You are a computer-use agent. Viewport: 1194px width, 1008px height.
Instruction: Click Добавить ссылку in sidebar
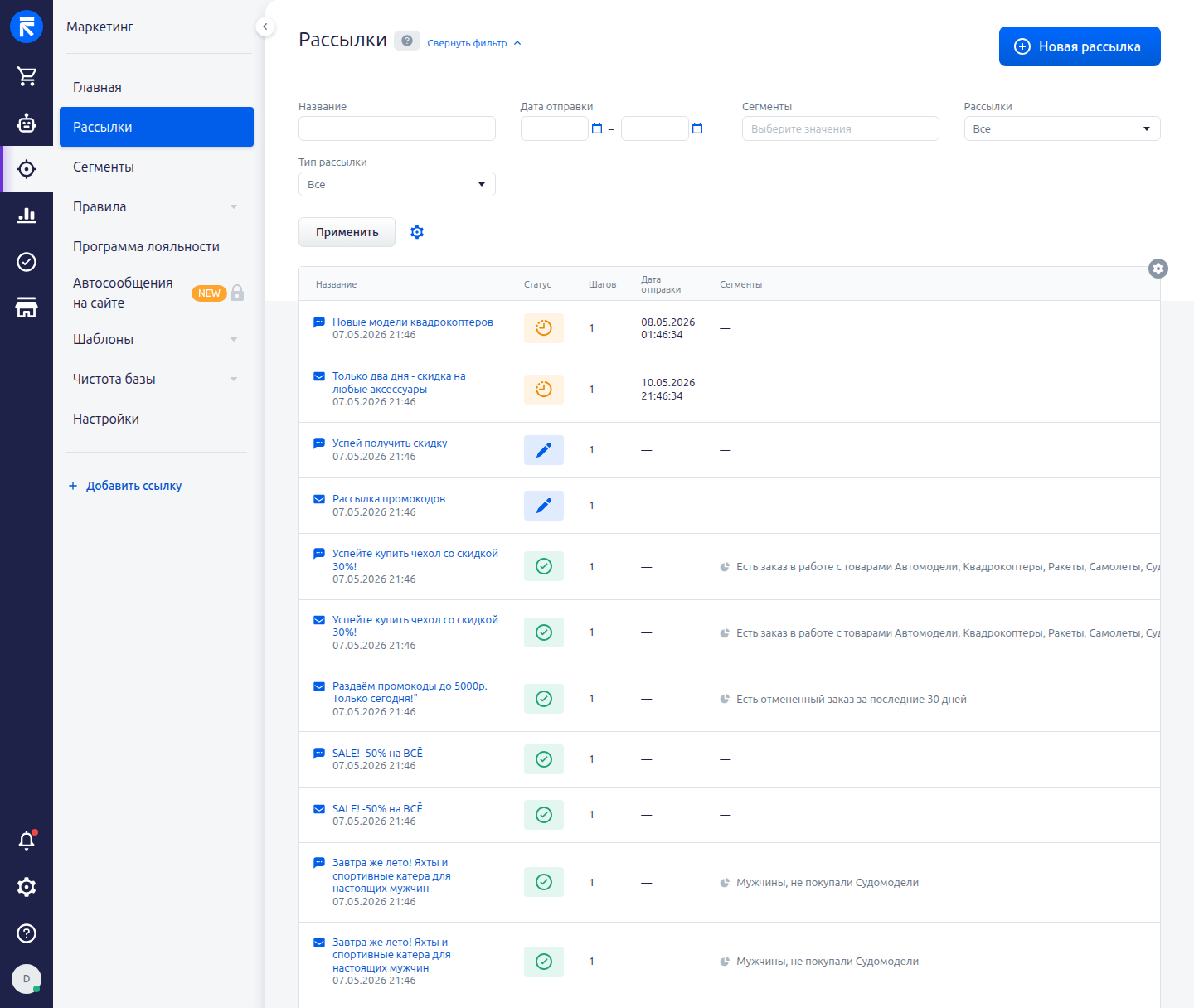coord(125,486)
